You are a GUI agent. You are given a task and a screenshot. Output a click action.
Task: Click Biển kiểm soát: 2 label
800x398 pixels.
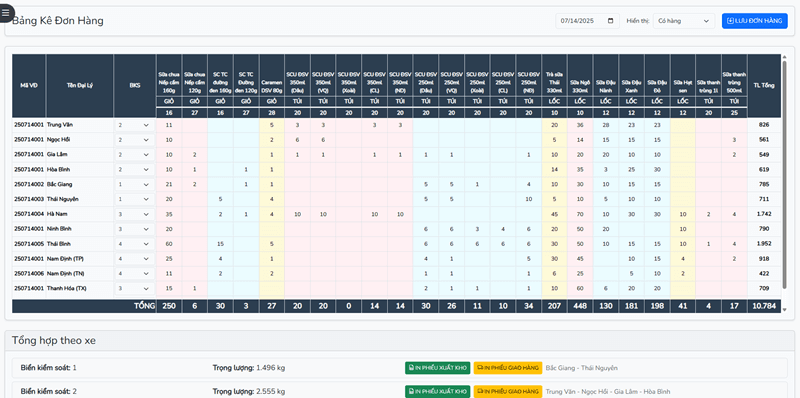(x=49, y=391)
